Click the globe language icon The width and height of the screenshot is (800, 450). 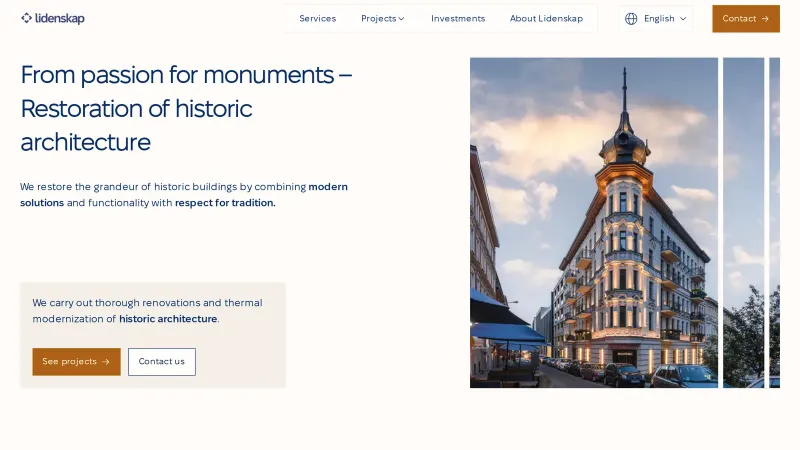(x=631, y=18)
